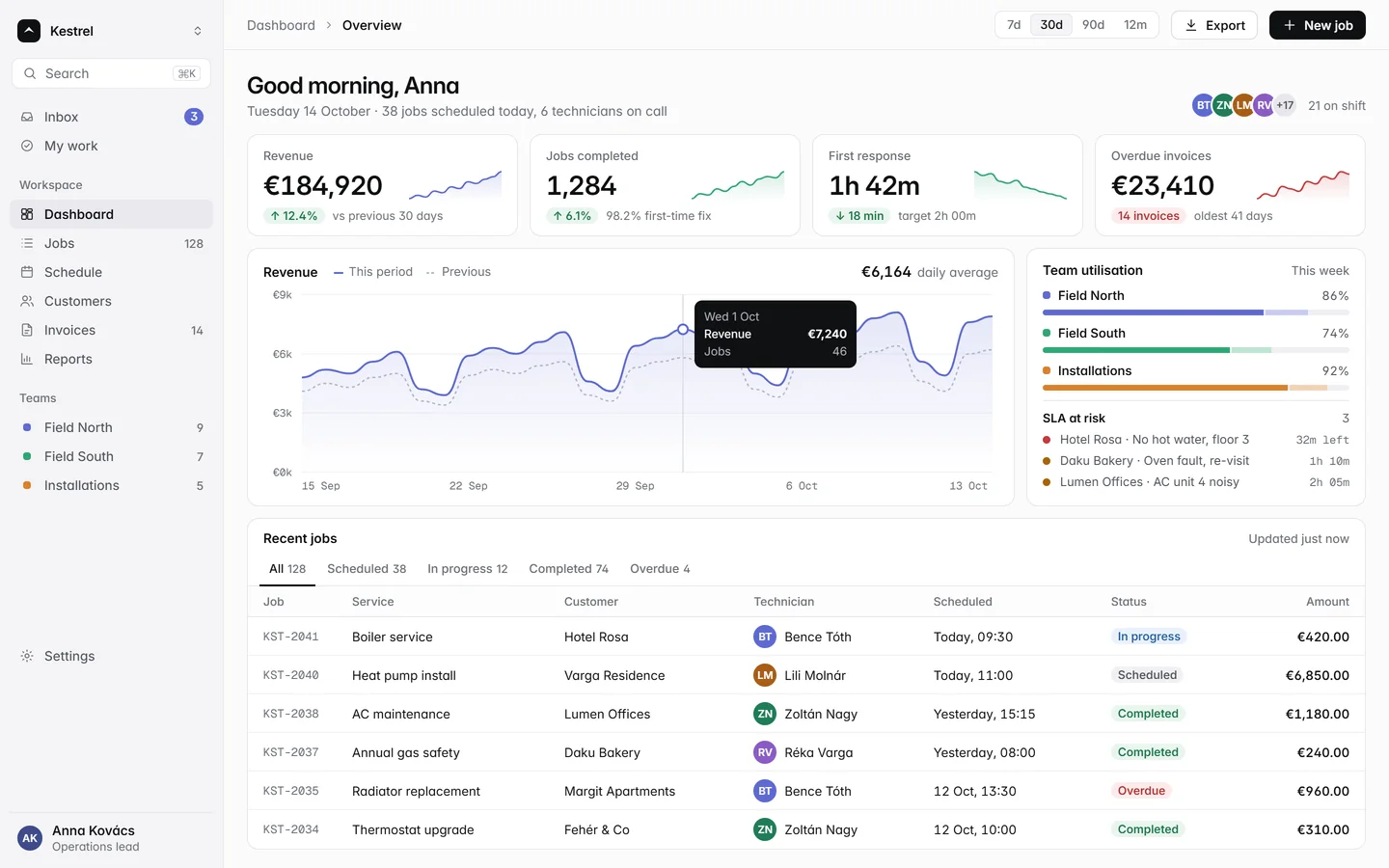Image resolution: width=1389 pixels, height=868 pixels.
Task: Export the dashboard data
Action: 1214,25
